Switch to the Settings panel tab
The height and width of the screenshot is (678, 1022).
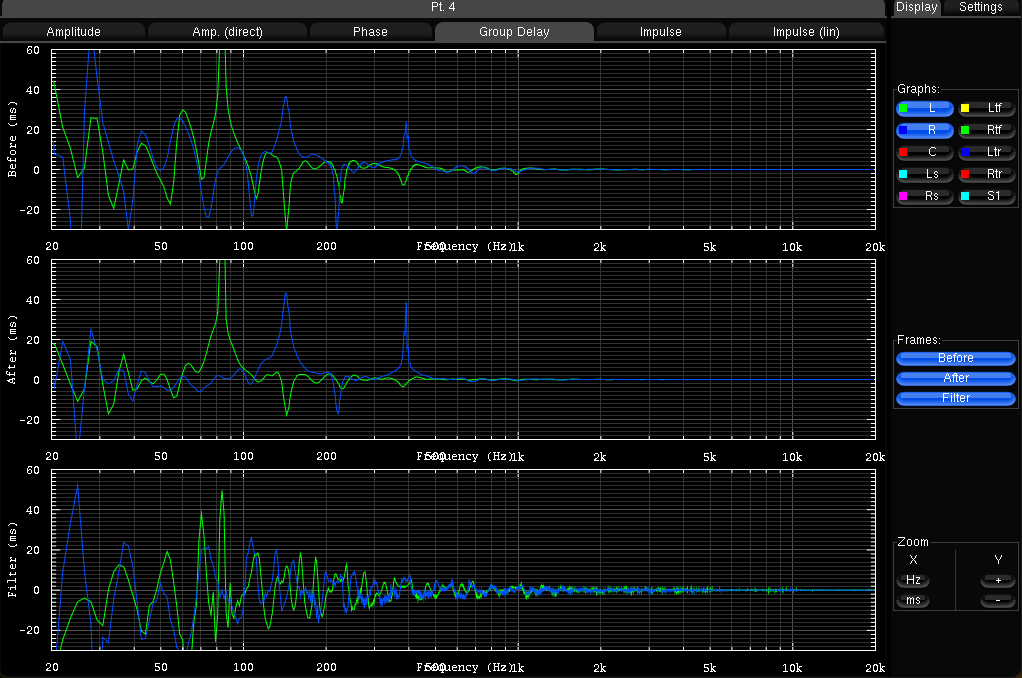(980, 7)
